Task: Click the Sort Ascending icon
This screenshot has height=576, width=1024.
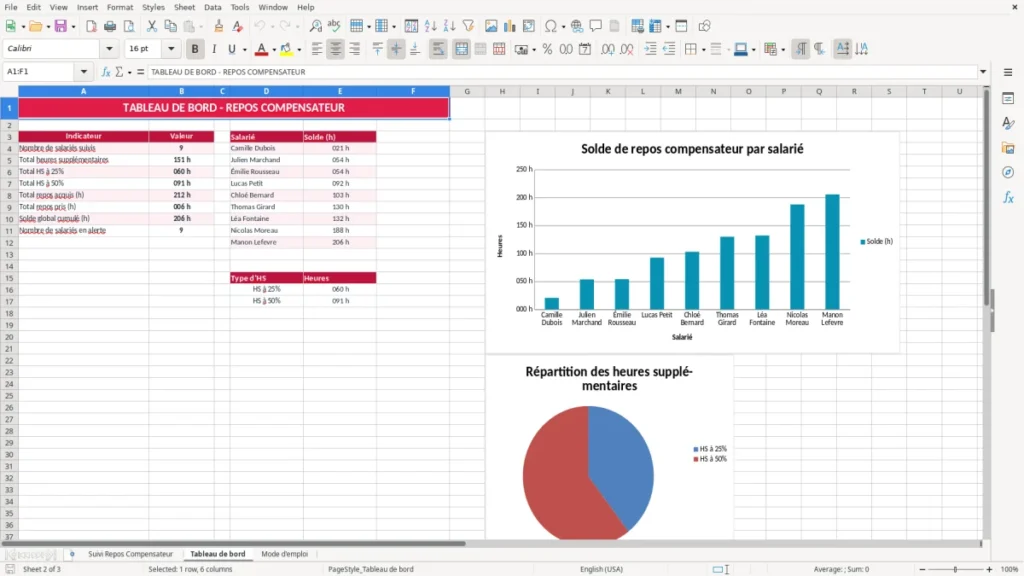Action: click(x=430, y=26)
